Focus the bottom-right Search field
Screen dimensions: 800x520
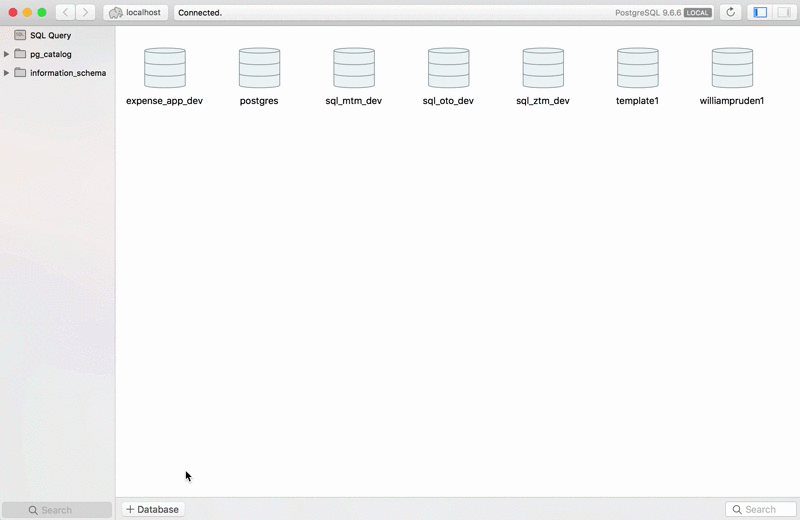[x=761, y=509]
